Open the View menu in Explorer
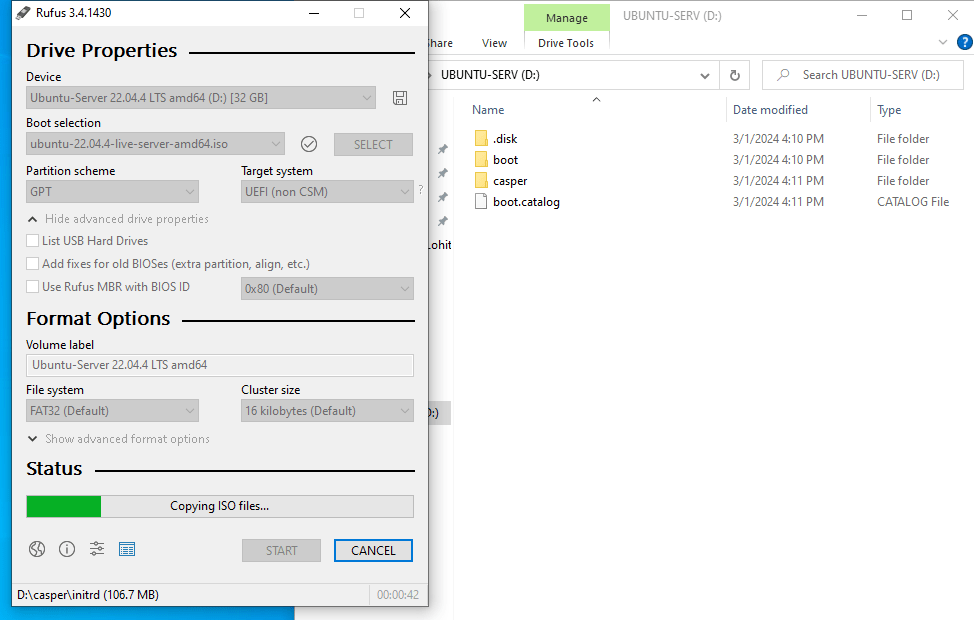Image resolution: width=974 pixels, height=620 pixels. 494,43
